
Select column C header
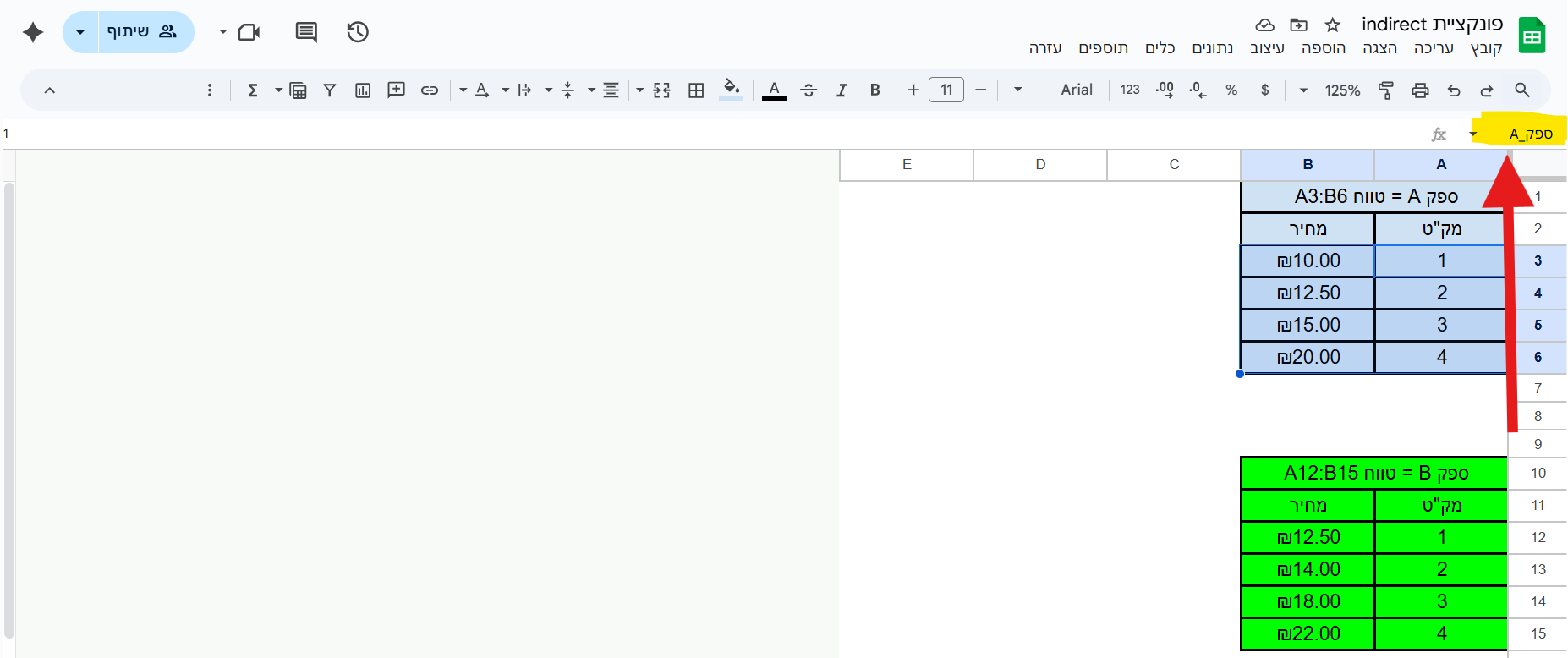1174,165
